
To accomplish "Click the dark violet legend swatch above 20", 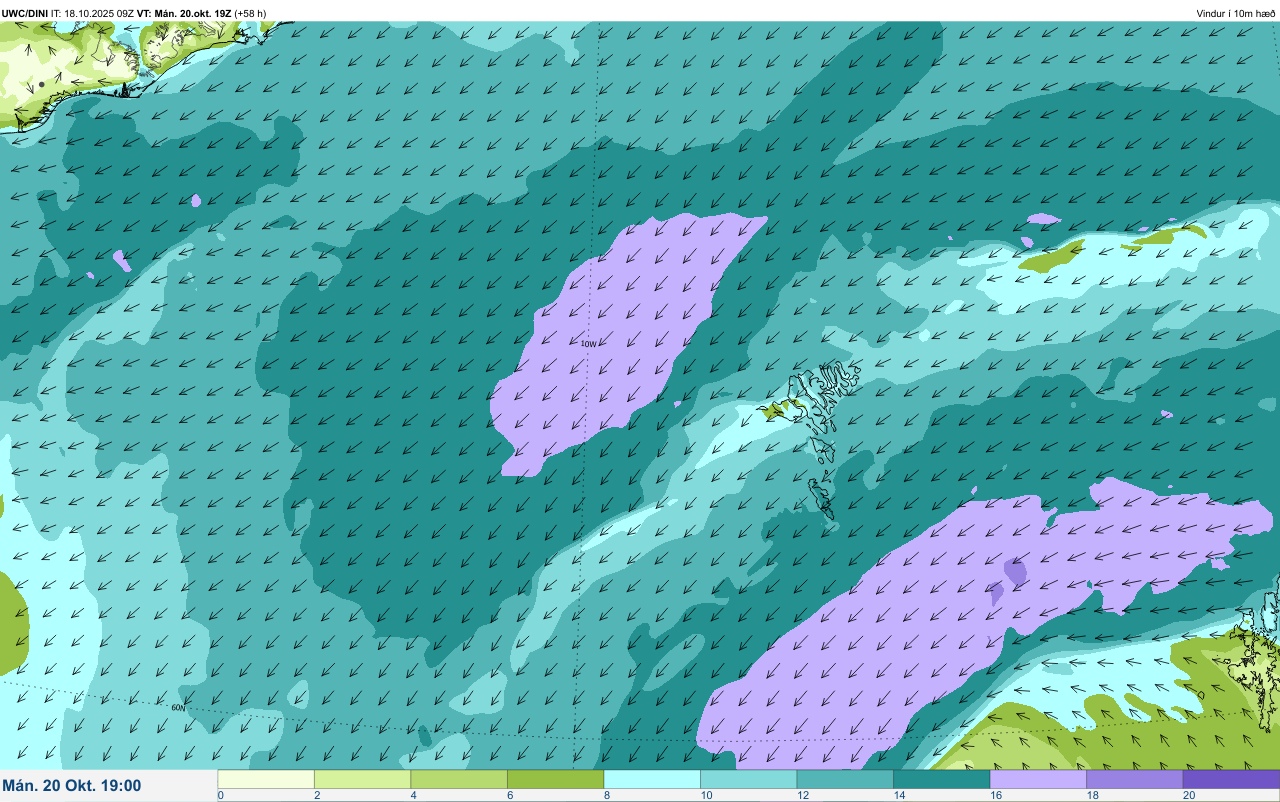I will (1231, 779).
